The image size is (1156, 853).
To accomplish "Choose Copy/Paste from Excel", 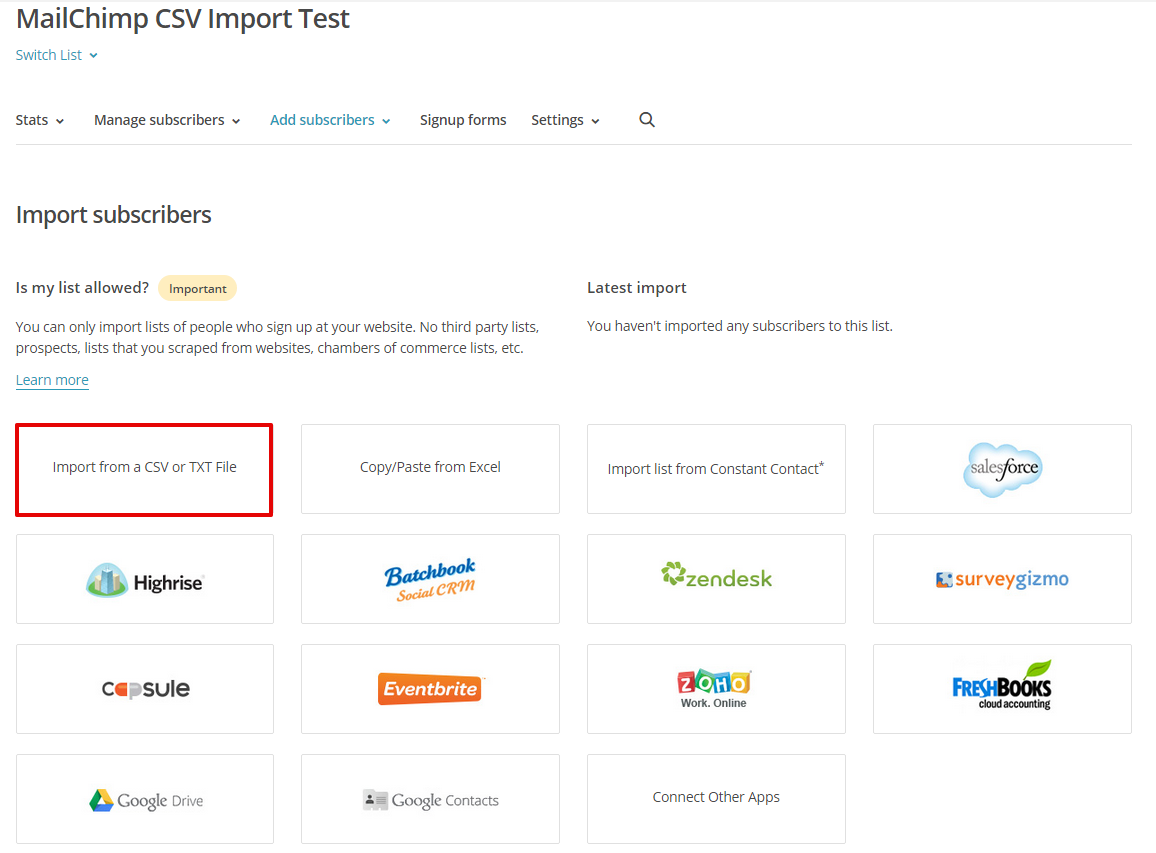I will [430, 469].
